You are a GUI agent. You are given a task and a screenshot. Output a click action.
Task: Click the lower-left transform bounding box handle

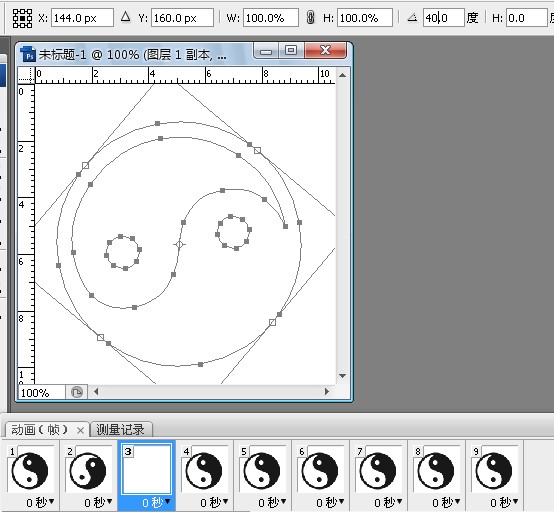[x=100, y=337]
